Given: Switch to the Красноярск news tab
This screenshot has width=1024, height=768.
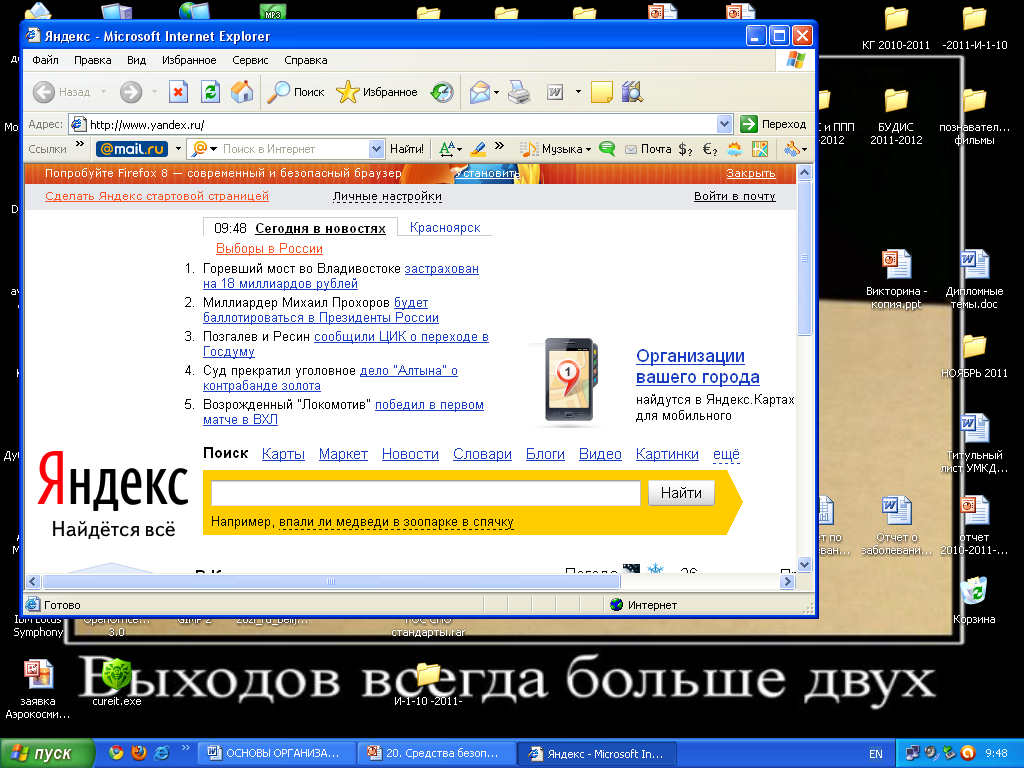Looking at the screenshot, I should coord(445,227).
